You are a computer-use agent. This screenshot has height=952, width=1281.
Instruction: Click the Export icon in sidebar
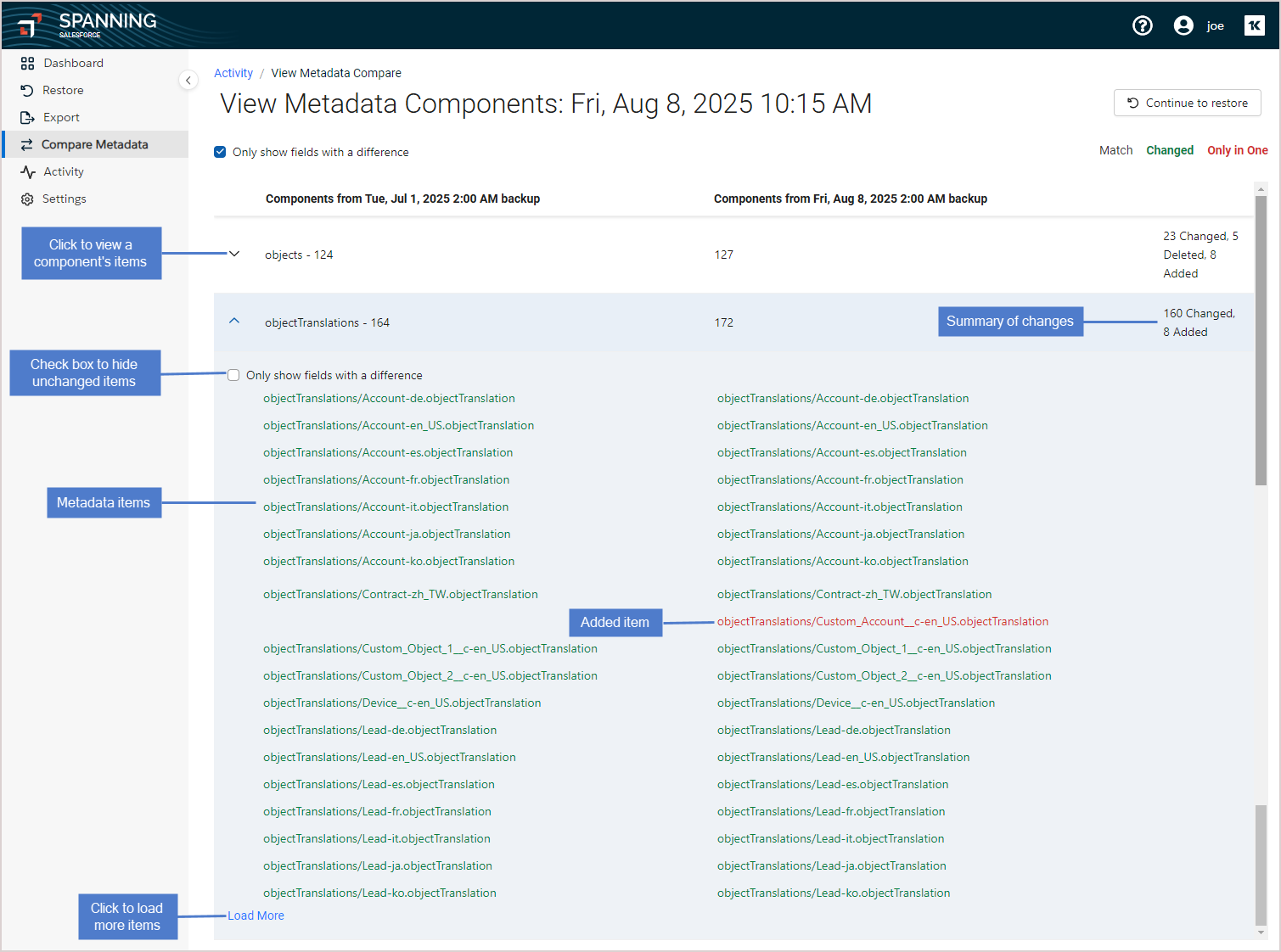pos(27,118)
